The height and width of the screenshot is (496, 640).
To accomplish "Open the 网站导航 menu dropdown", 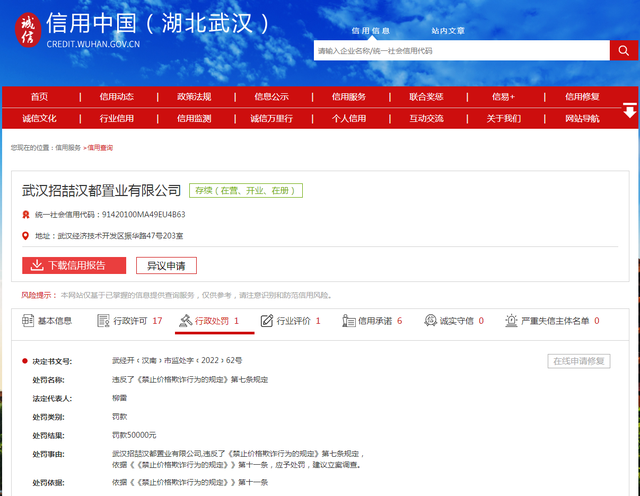I will pyautogui.click(x=582, y=119).
